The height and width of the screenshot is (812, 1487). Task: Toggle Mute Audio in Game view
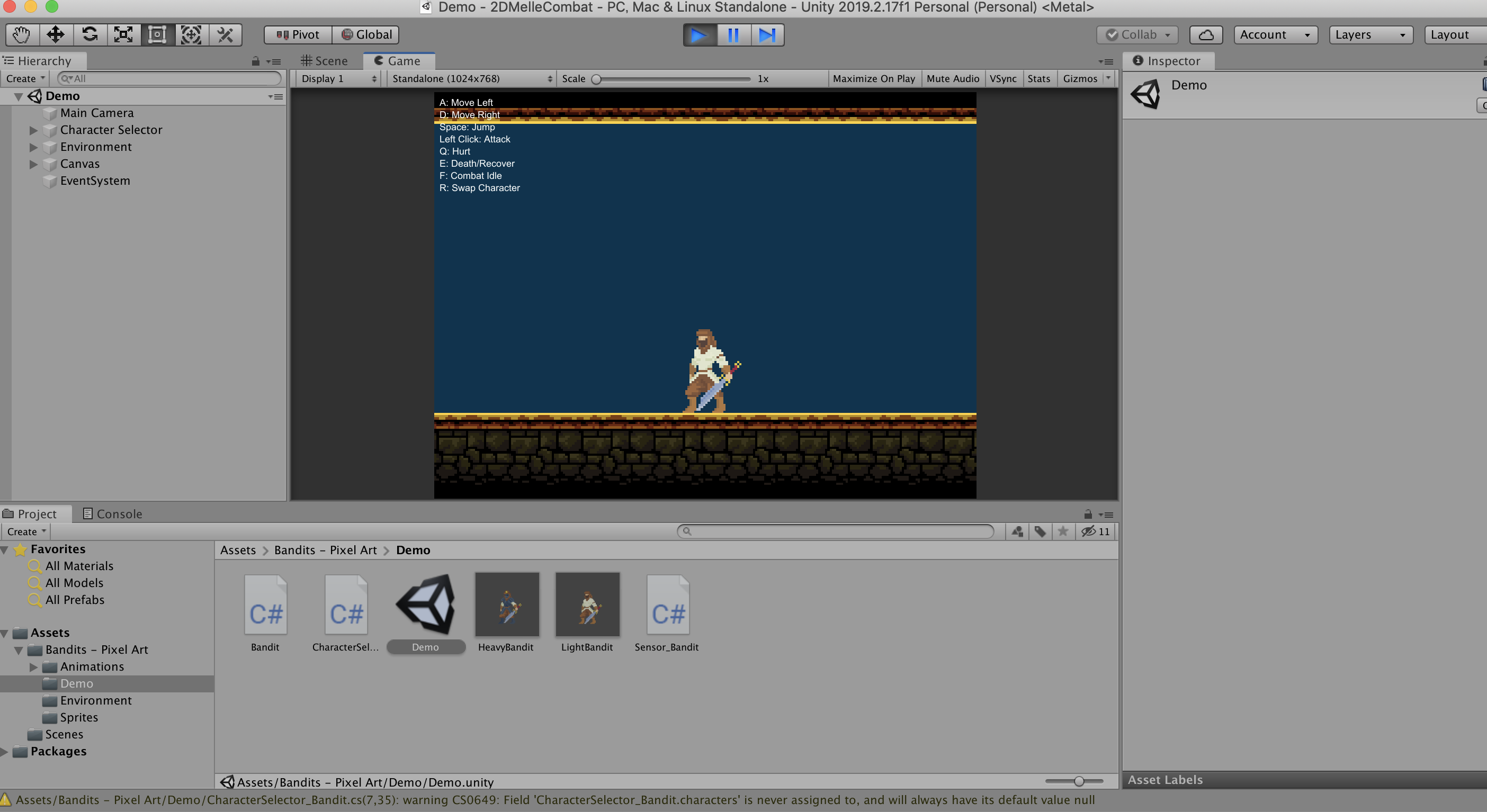tap(953, 78)
